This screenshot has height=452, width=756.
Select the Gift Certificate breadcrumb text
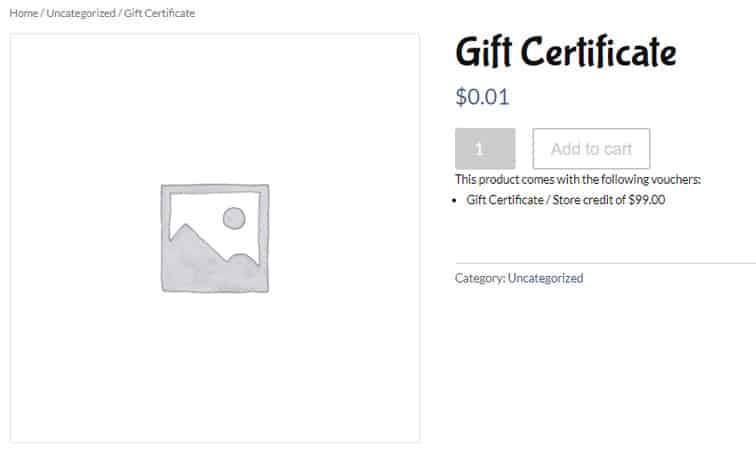[160, 13]
